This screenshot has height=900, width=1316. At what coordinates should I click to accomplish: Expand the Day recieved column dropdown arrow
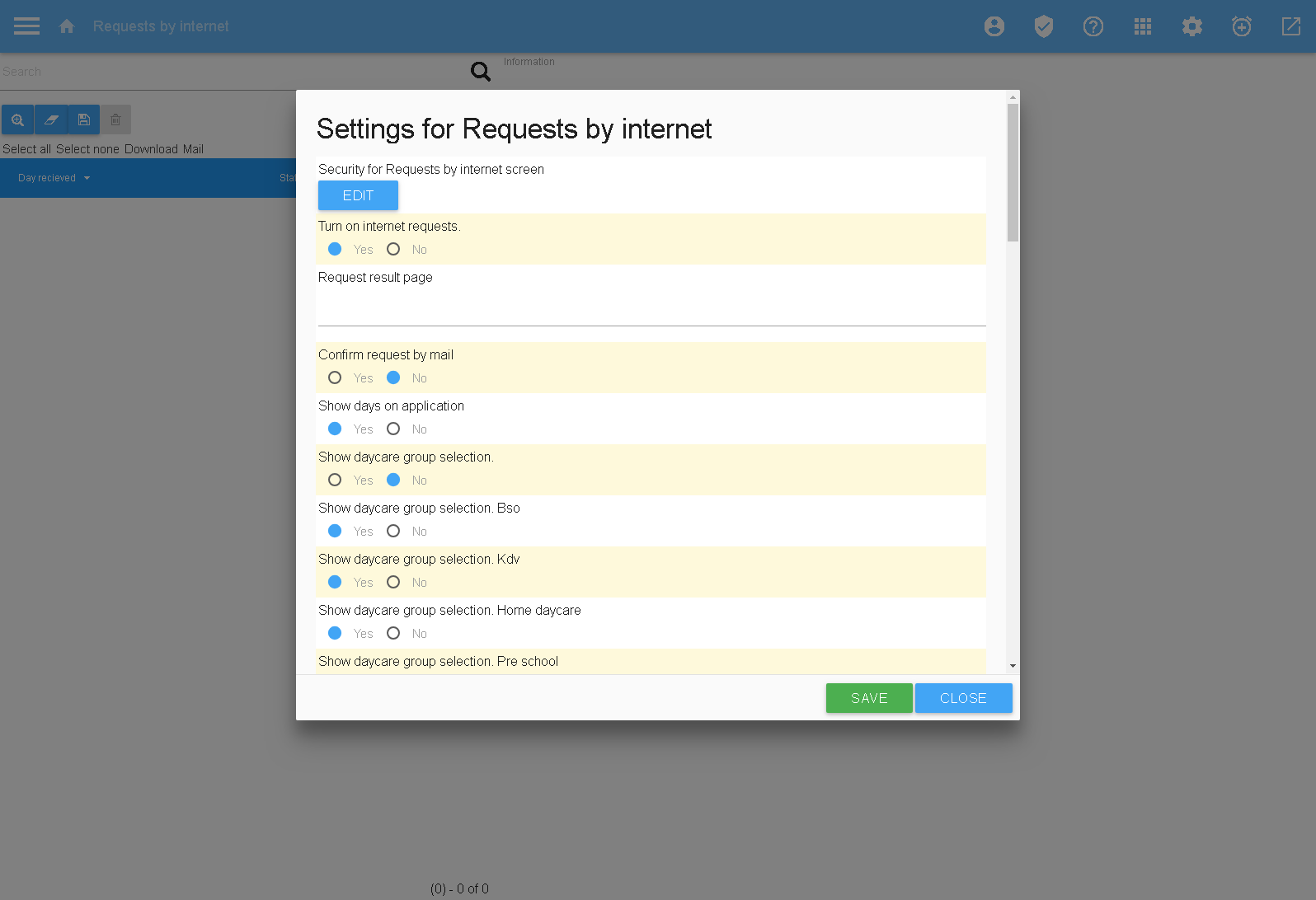[x=87, y=178]
